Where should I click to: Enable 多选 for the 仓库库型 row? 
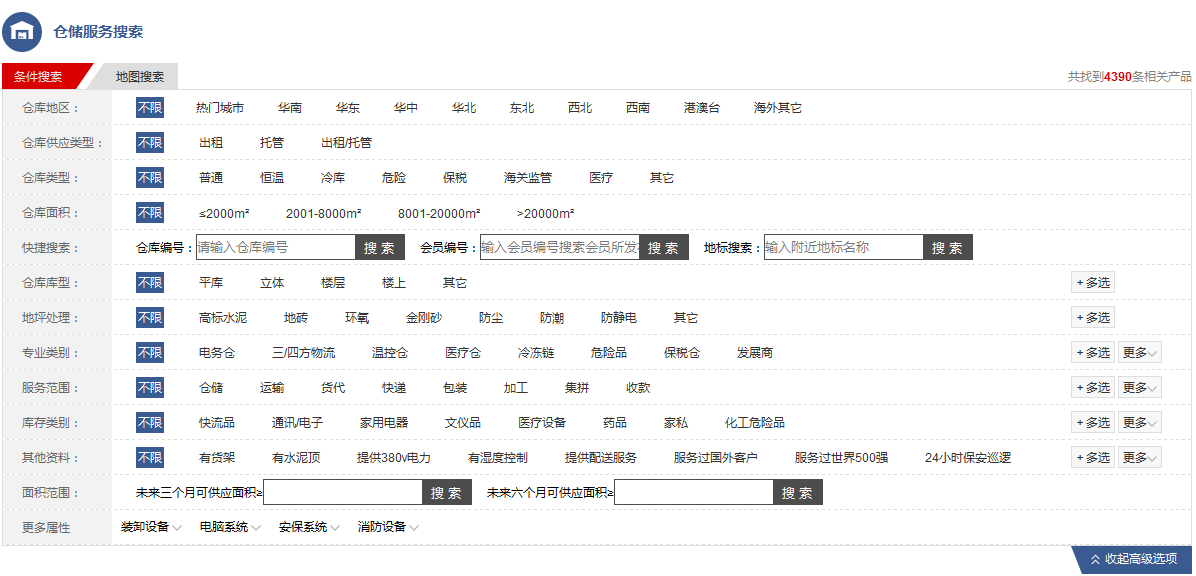coord(1092,283)
